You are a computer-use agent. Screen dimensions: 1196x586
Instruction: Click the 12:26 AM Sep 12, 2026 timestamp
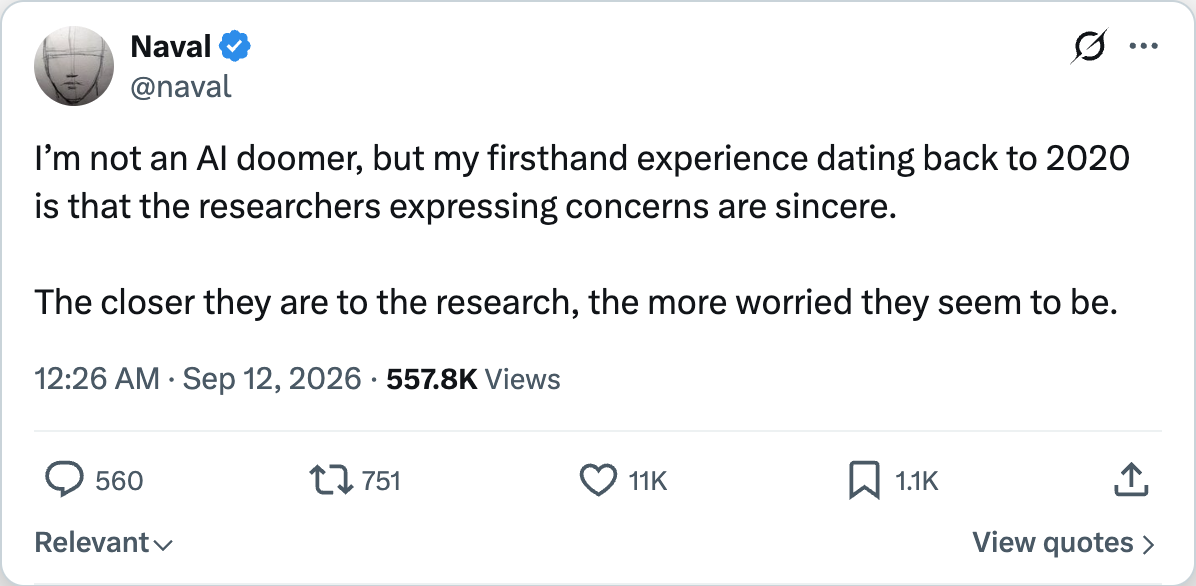click(x=198, y=379)
